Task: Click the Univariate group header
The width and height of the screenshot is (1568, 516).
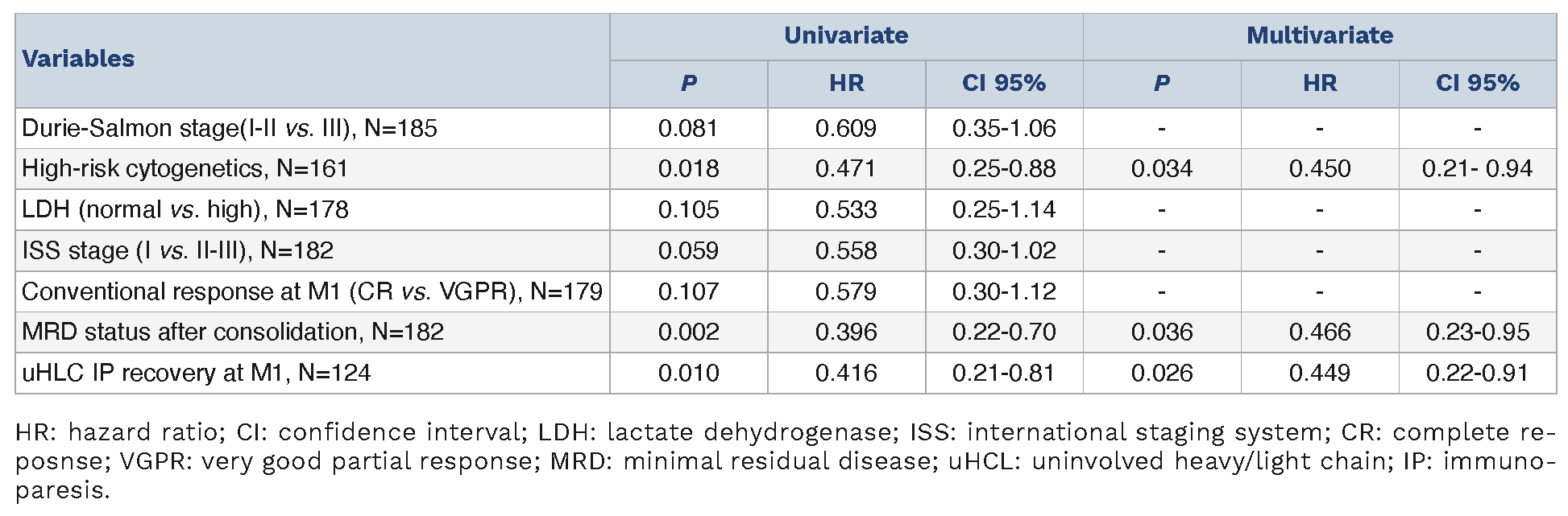Action: tap(845, 35)
